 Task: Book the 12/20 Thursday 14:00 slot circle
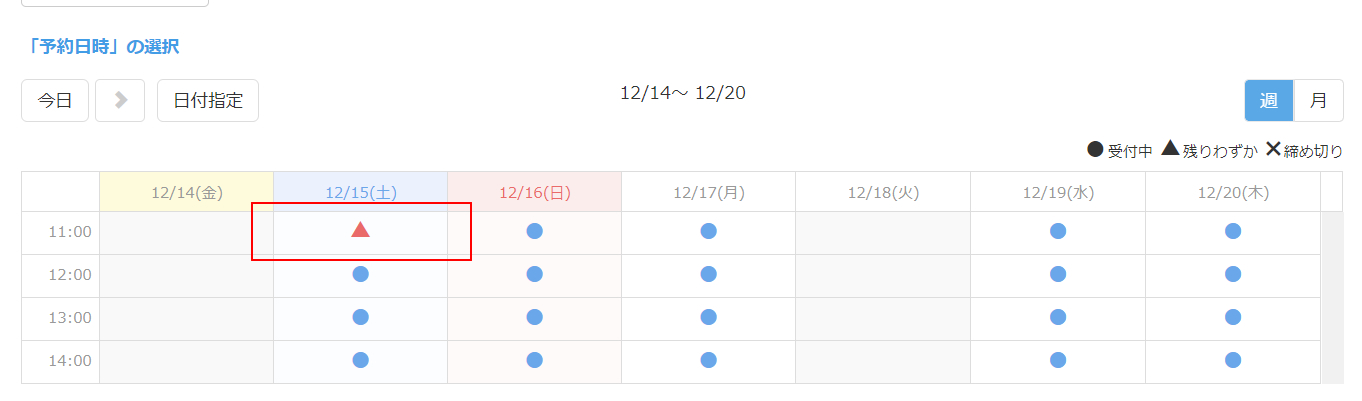tap(1233, 360)
